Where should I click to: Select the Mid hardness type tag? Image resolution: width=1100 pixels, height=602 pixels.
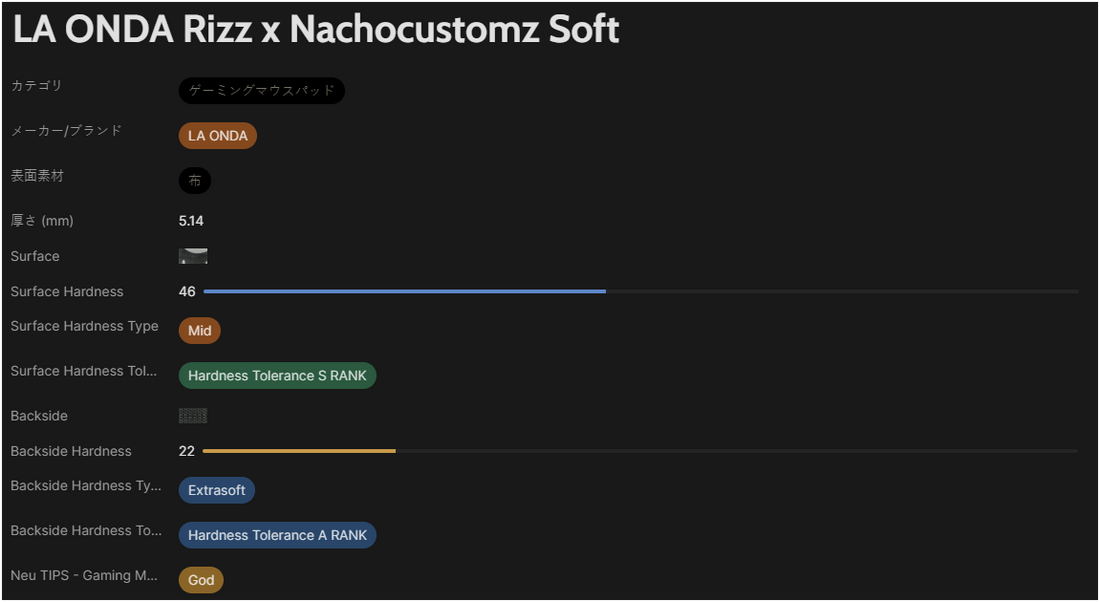click(x=200, y=330)
